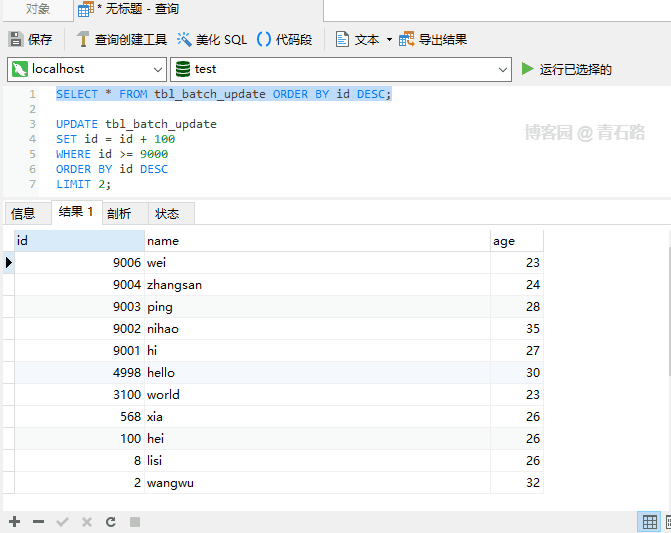Switch to the Objects (对象) tab
The image size is (671, 533).
(38, 9)
